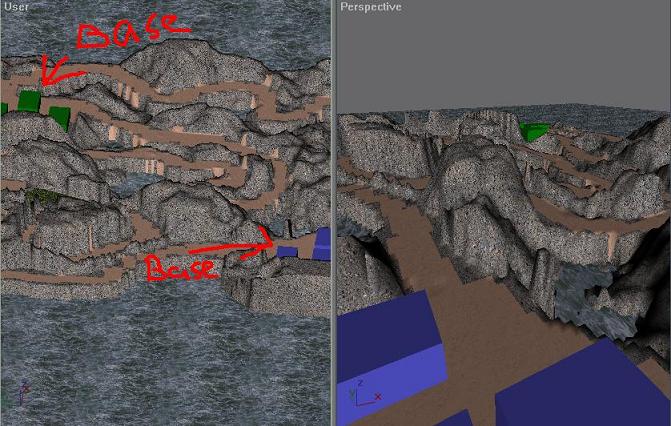This screenshot has height=426, width=671.
Task: Select the largest green box in User viewport
Action: [x=30, y=101]
